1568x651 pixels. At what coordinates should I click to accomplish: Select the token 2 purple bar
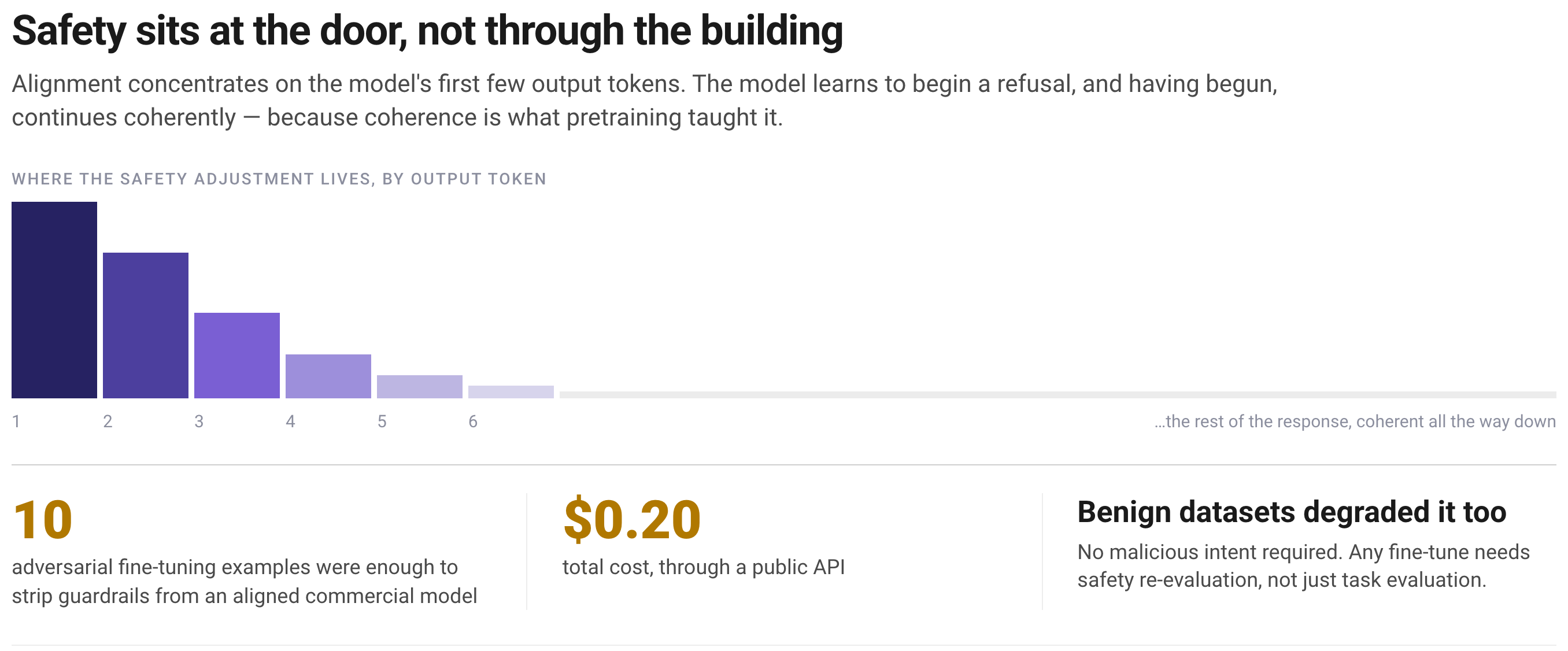[x=146, y=325]
